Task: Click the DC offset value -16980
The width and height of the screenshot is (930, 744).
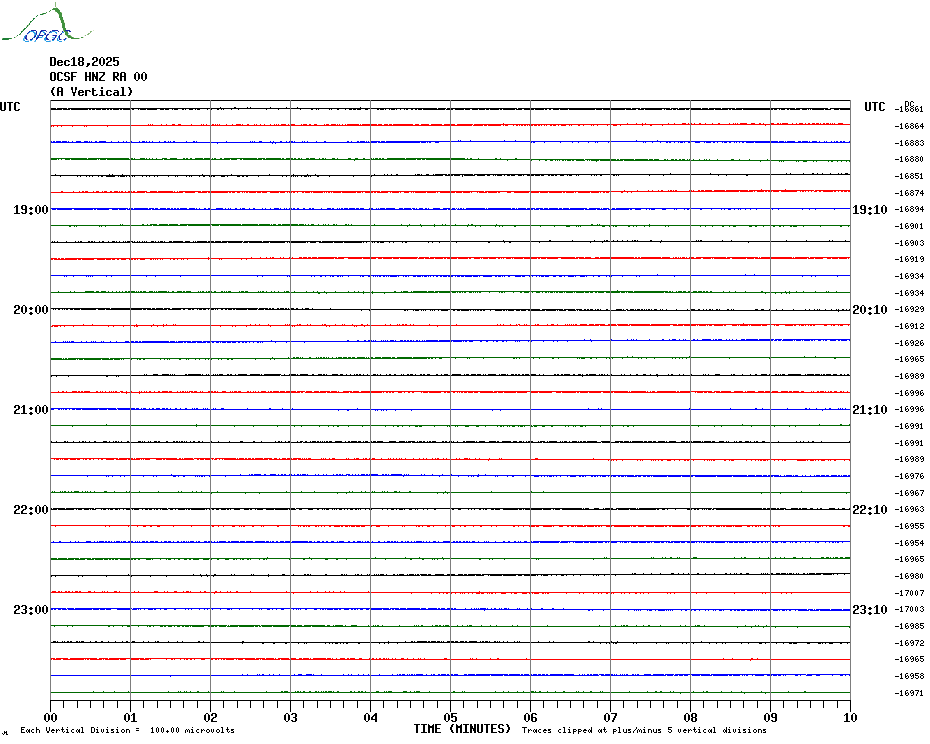Action: [x=909, y=576]
